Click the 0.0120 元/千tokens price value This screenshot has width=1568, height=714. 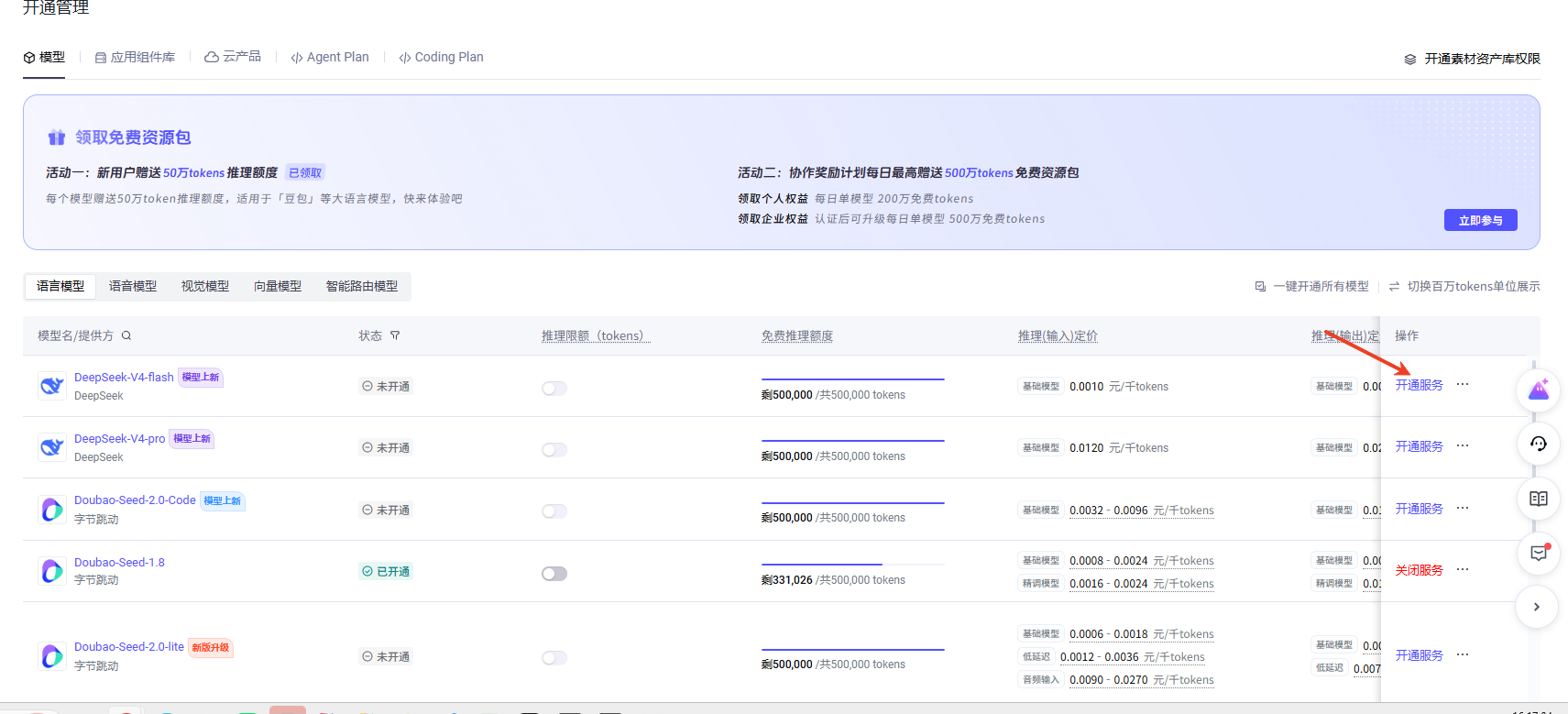coord(1119,447)
